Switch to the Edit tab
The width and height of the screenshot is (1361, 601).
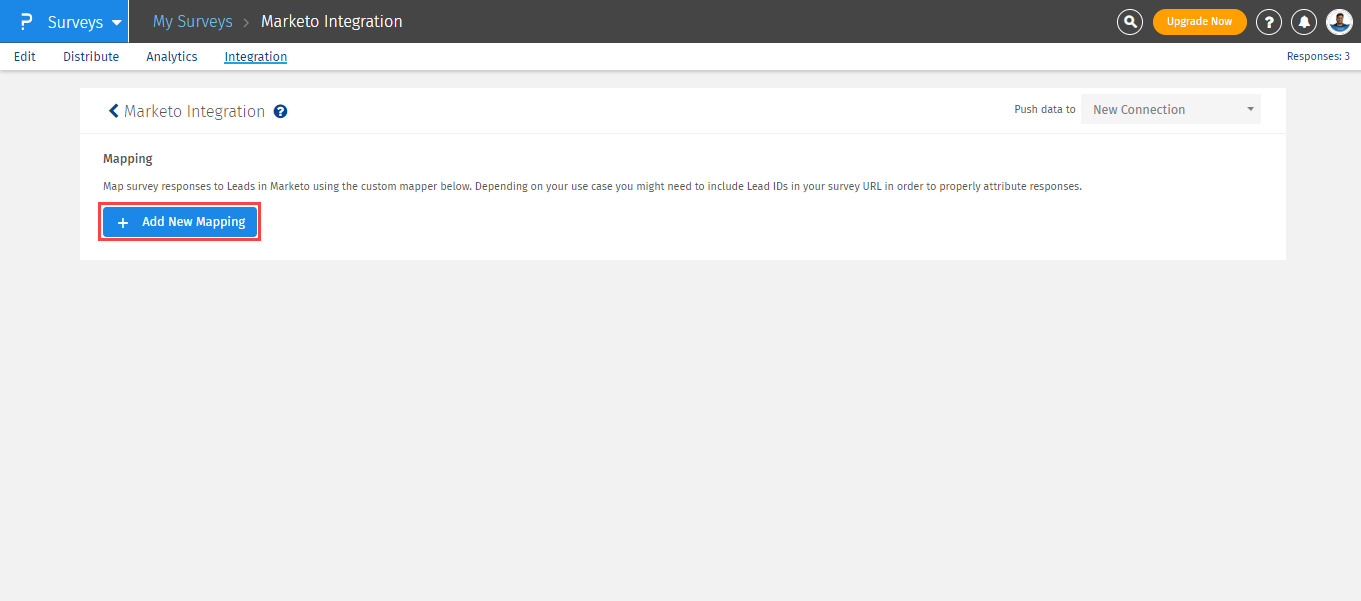(25, 57)
